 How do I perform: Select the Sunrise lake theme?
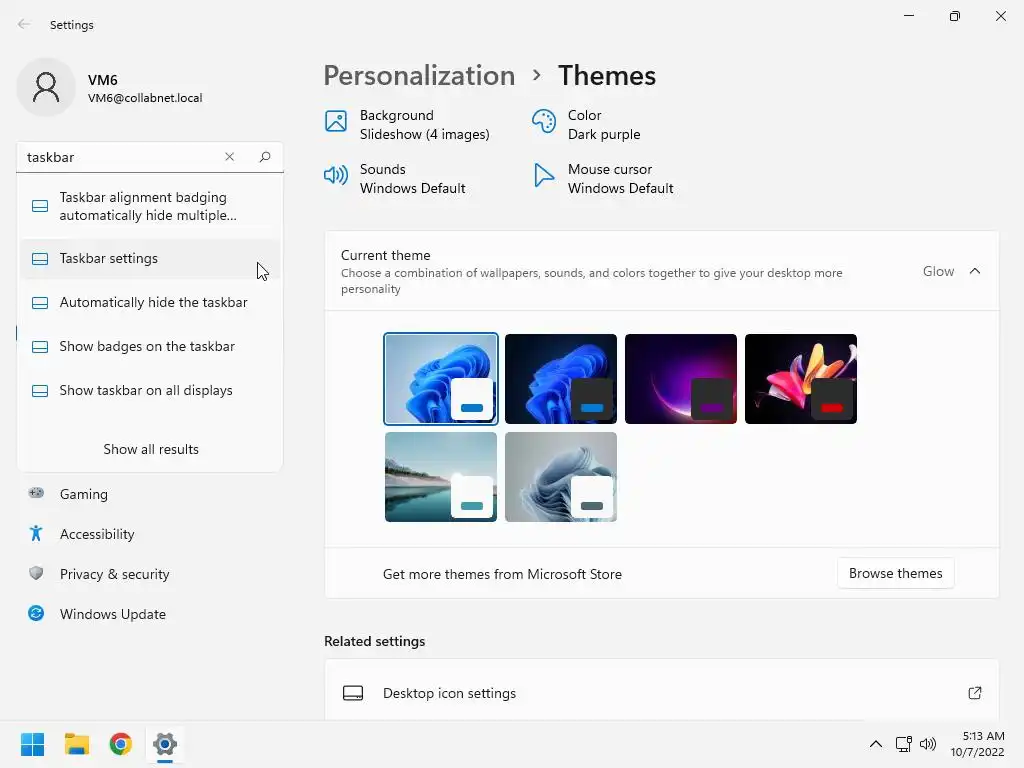(x=441, y=477)
